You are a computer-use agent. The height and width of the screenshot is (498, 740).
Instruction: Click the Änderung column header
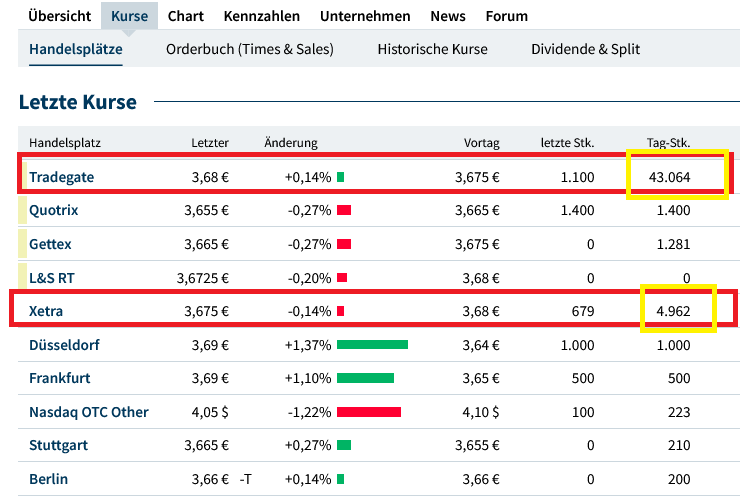point(291,143)
